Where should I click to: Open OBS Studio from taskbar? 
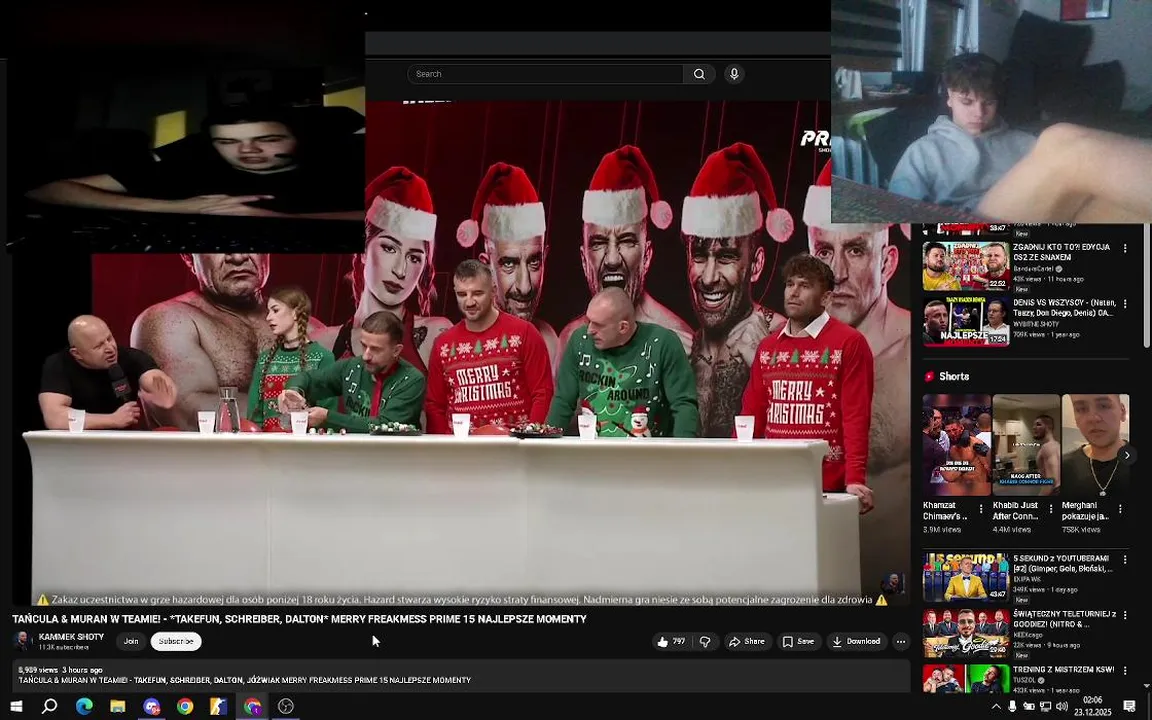(286, 706)
